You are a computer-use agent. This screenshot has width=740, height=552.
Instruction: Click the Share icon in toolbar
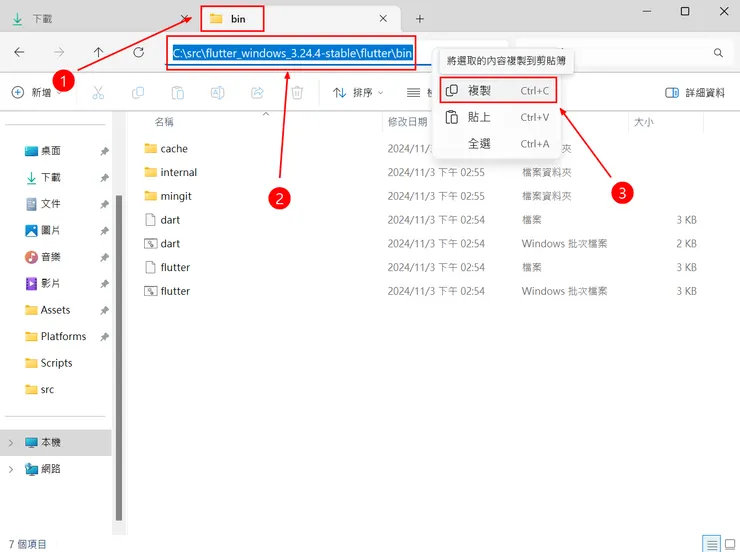pyautogui.click(x=257, y=92)
